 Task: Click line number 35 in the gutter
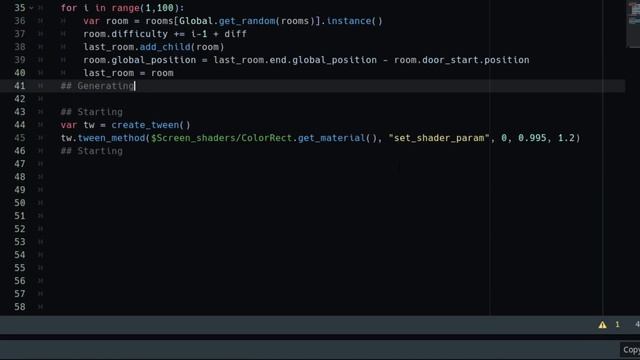20,8
